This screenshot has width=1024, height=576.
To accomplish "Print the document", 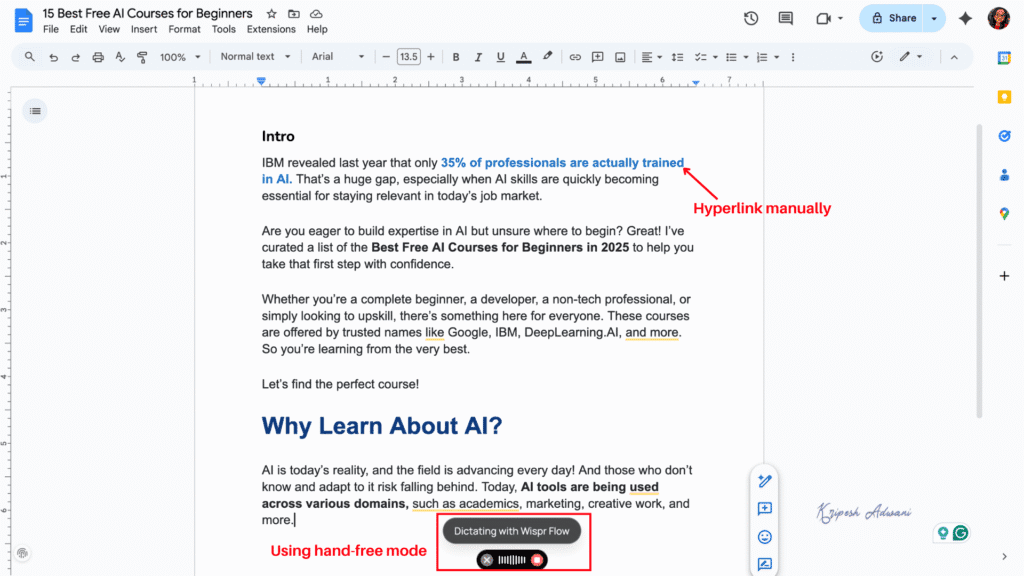I will coord(98,57).
